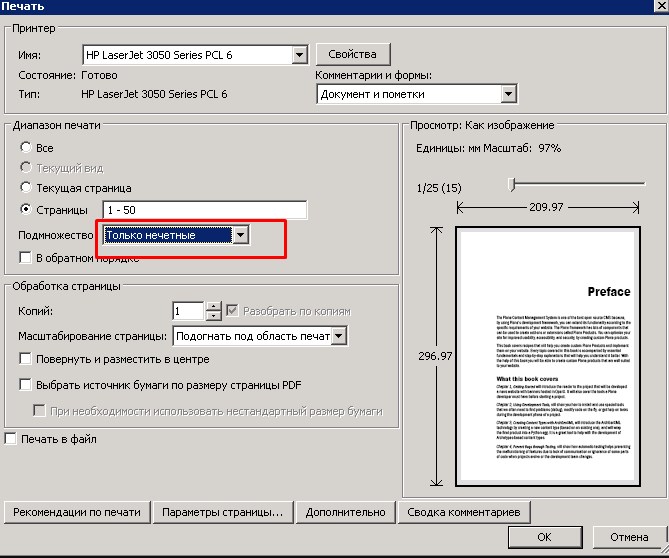
Task: Click the Рекомендации по печати button
Action: tap(77, 512)
